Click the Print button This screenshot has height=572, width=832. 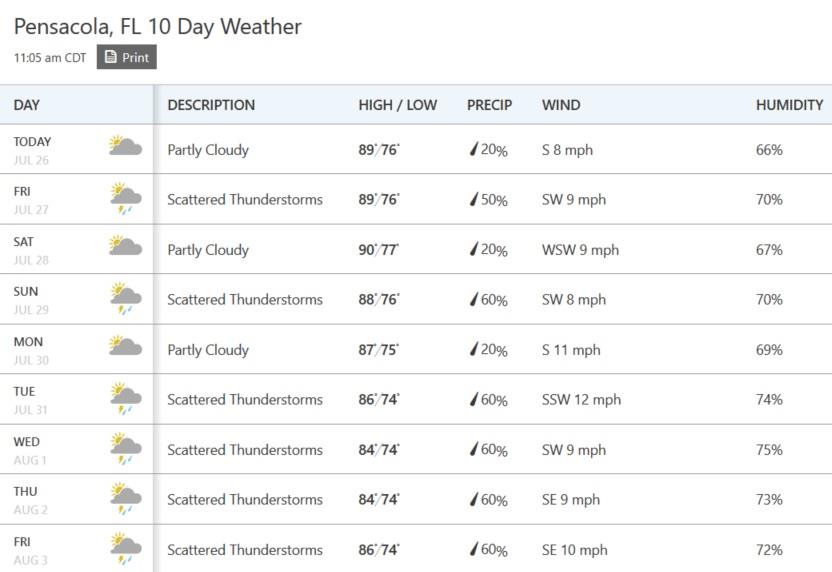(126, 57)
